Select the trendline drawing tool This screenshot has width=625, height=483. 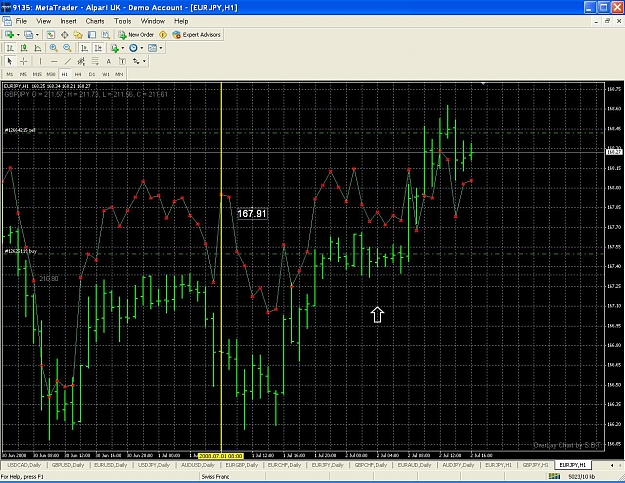point(67,61)
